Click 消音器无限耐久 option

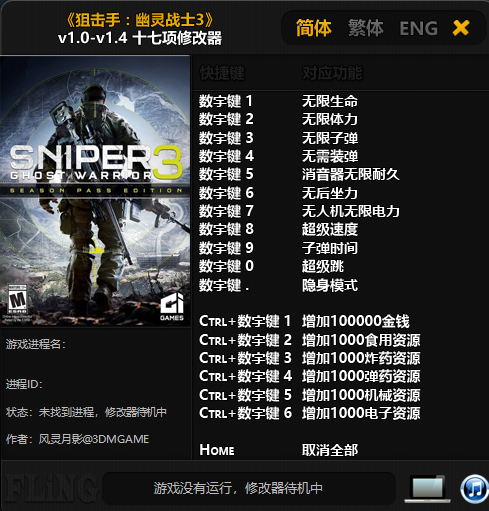(351, 174)
